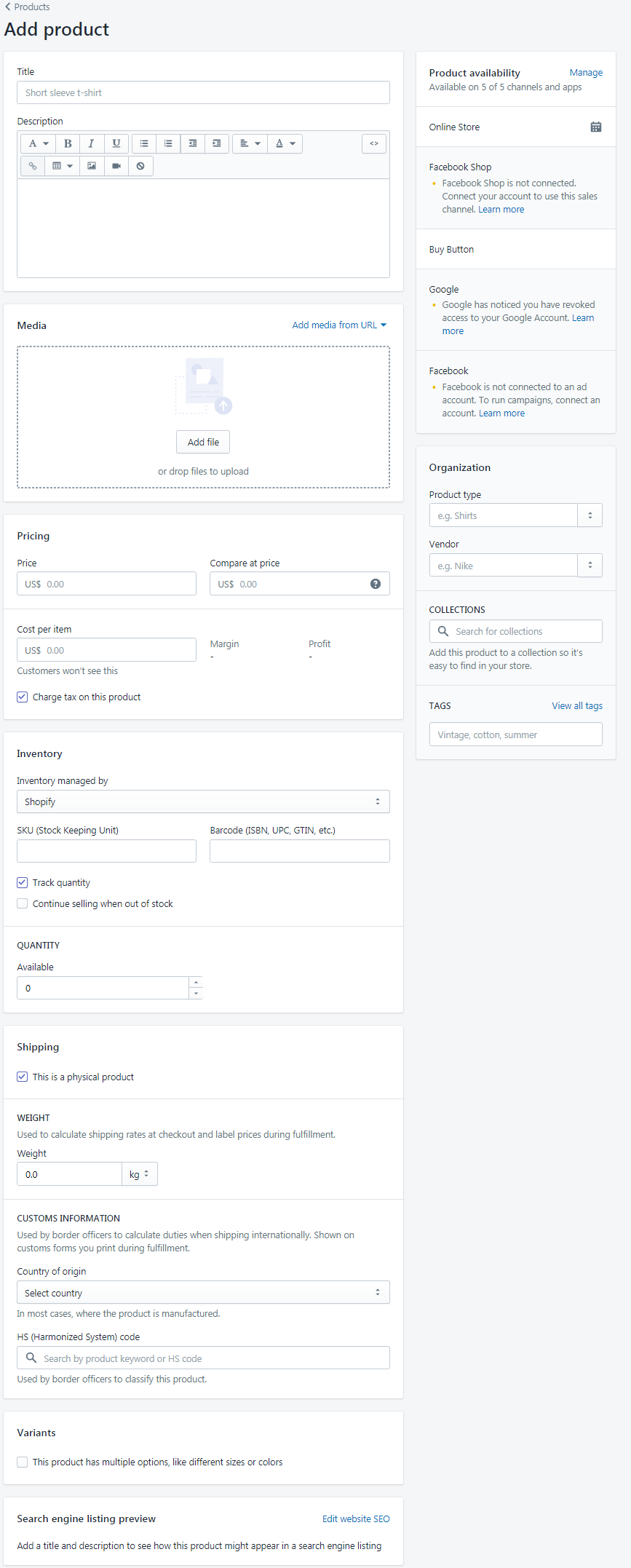Screen dimensions: 631x1568
Task: Open the Inventory managed by dropdown
Action: click(203, 801)
